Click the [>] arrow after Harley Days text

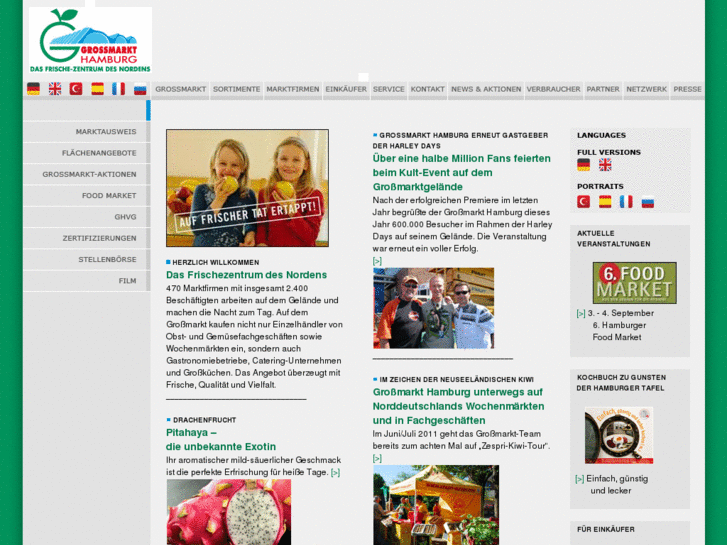pyautogui.click(x=377, y=261)
